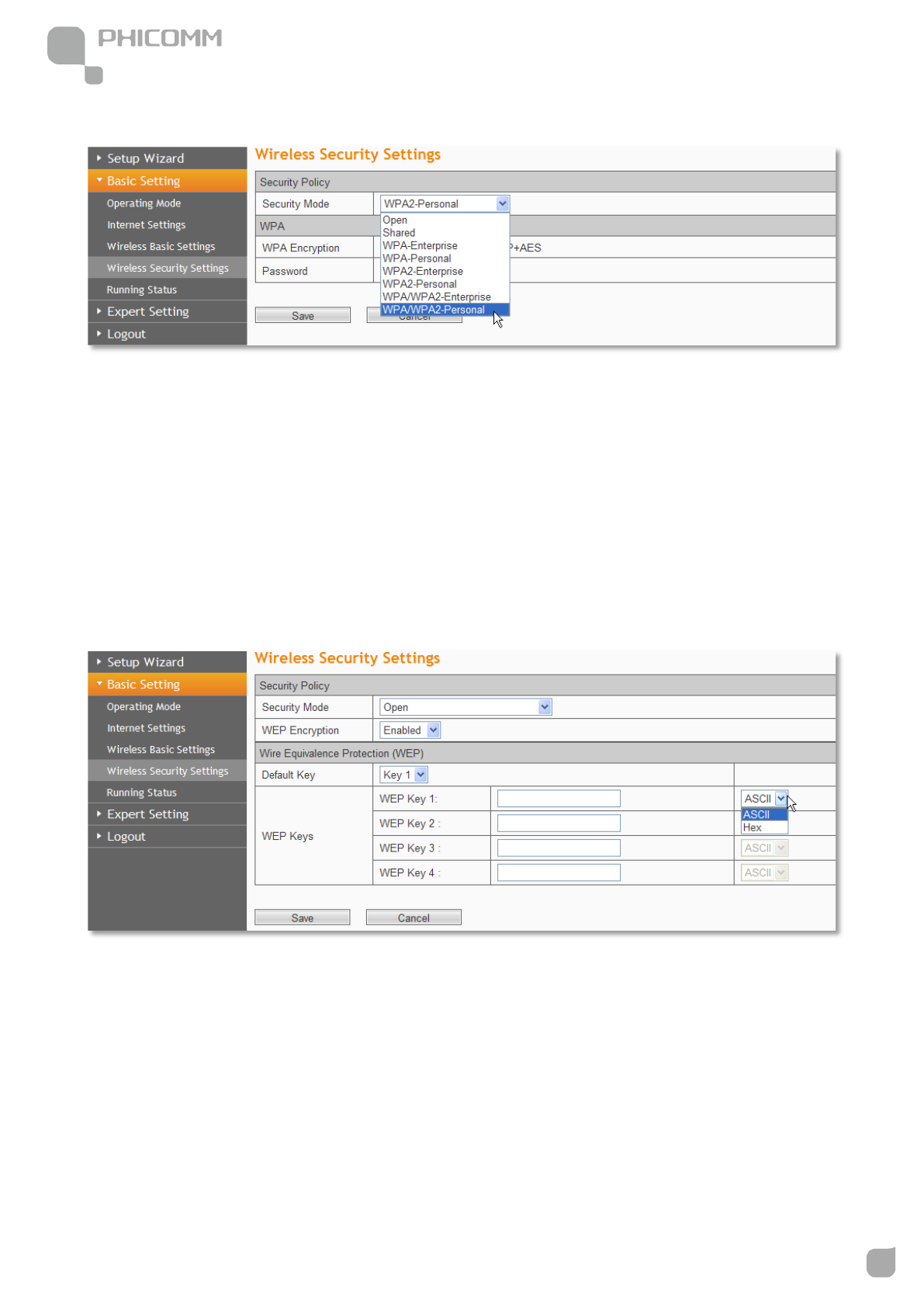Choose WPA-Enterprise from the security mode list
Screen dimensions: 924x1304
(445, 246)
